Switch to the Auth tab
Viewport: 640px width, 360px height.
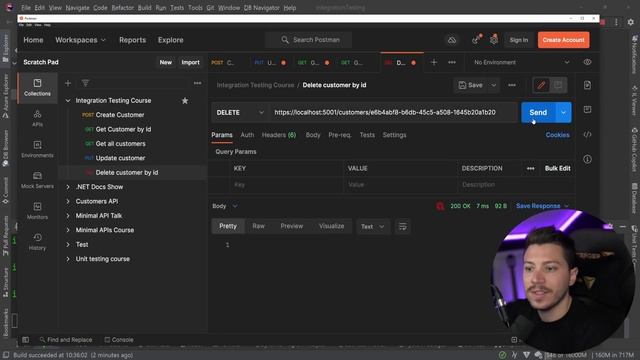[247, 135]
